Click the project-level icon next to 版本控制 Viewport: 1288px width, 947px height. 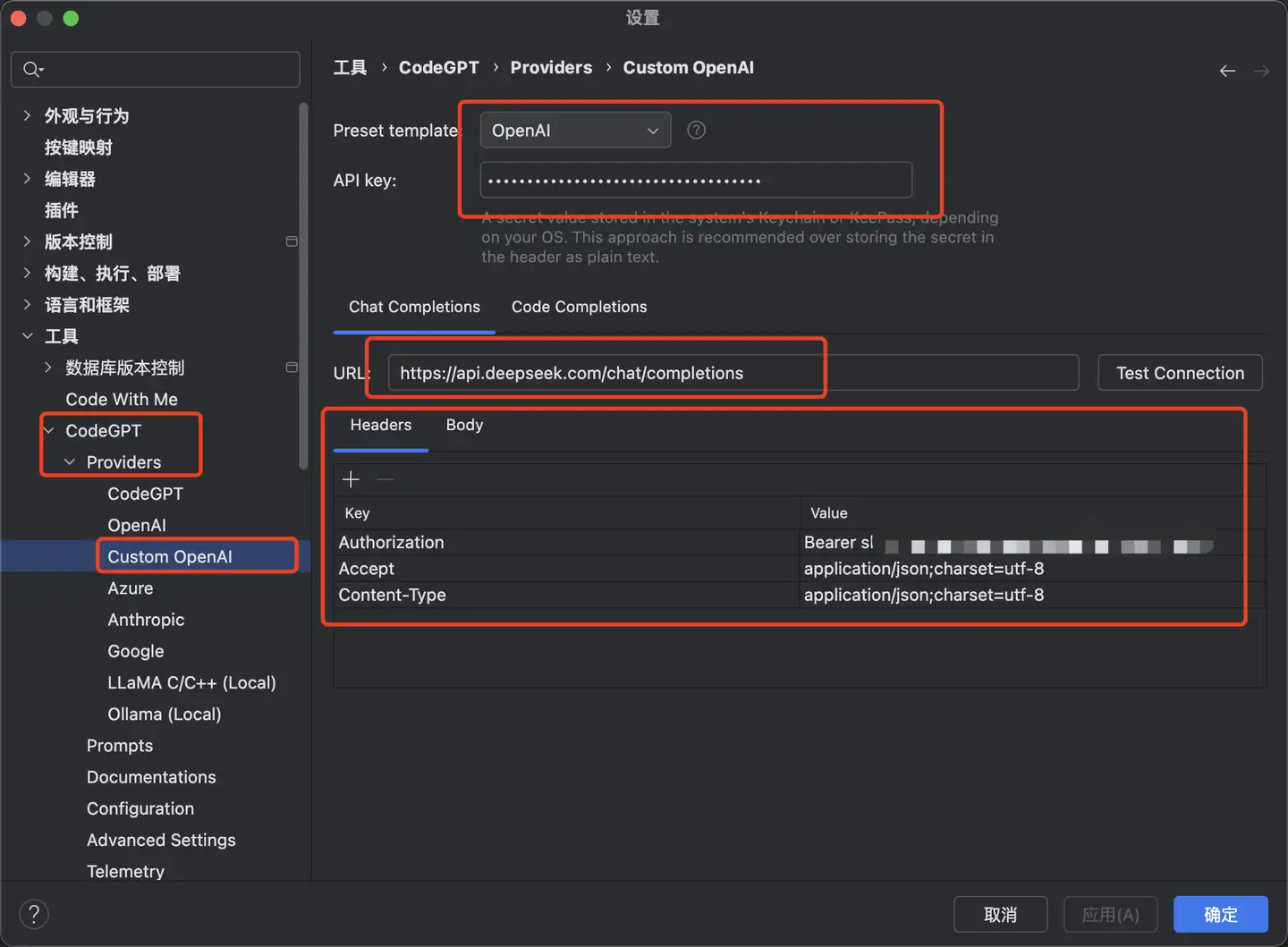click(292, 241)
